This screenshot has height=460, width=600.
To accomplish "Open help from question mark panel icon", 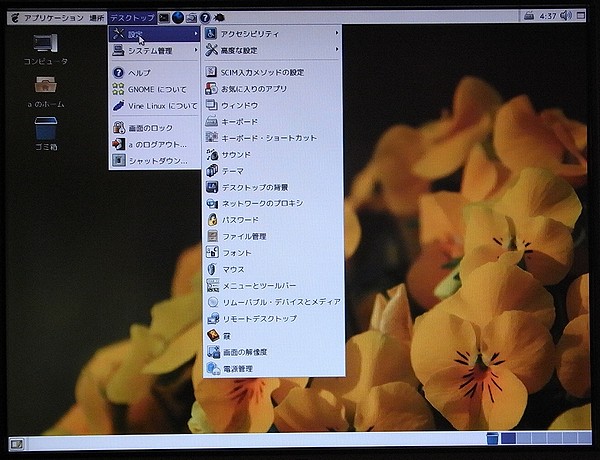I will click(x=205, y=18).
